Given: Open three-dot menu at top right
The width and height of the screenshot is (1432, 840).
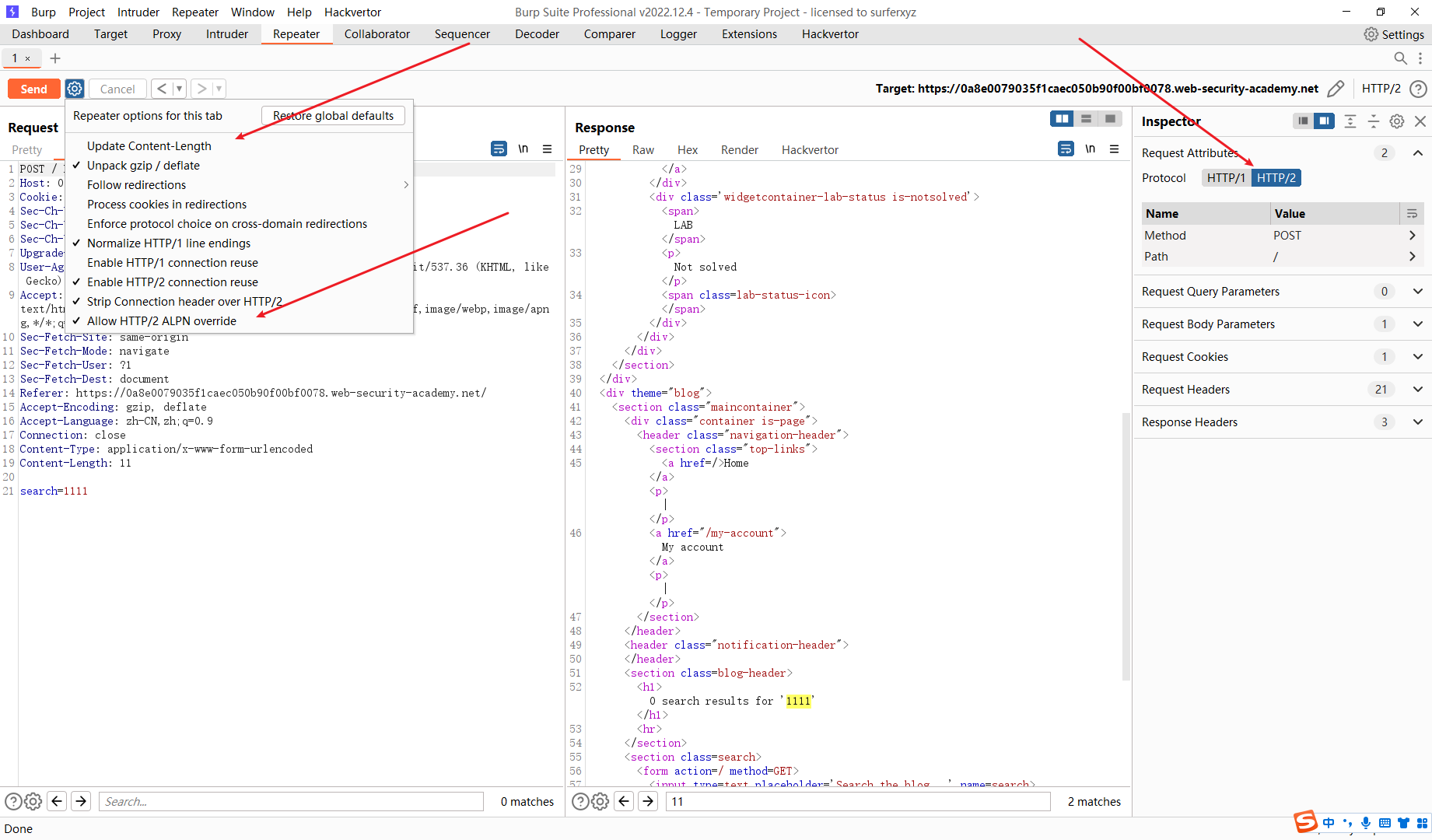Looking at the screenshot, I should (1420, 58).
